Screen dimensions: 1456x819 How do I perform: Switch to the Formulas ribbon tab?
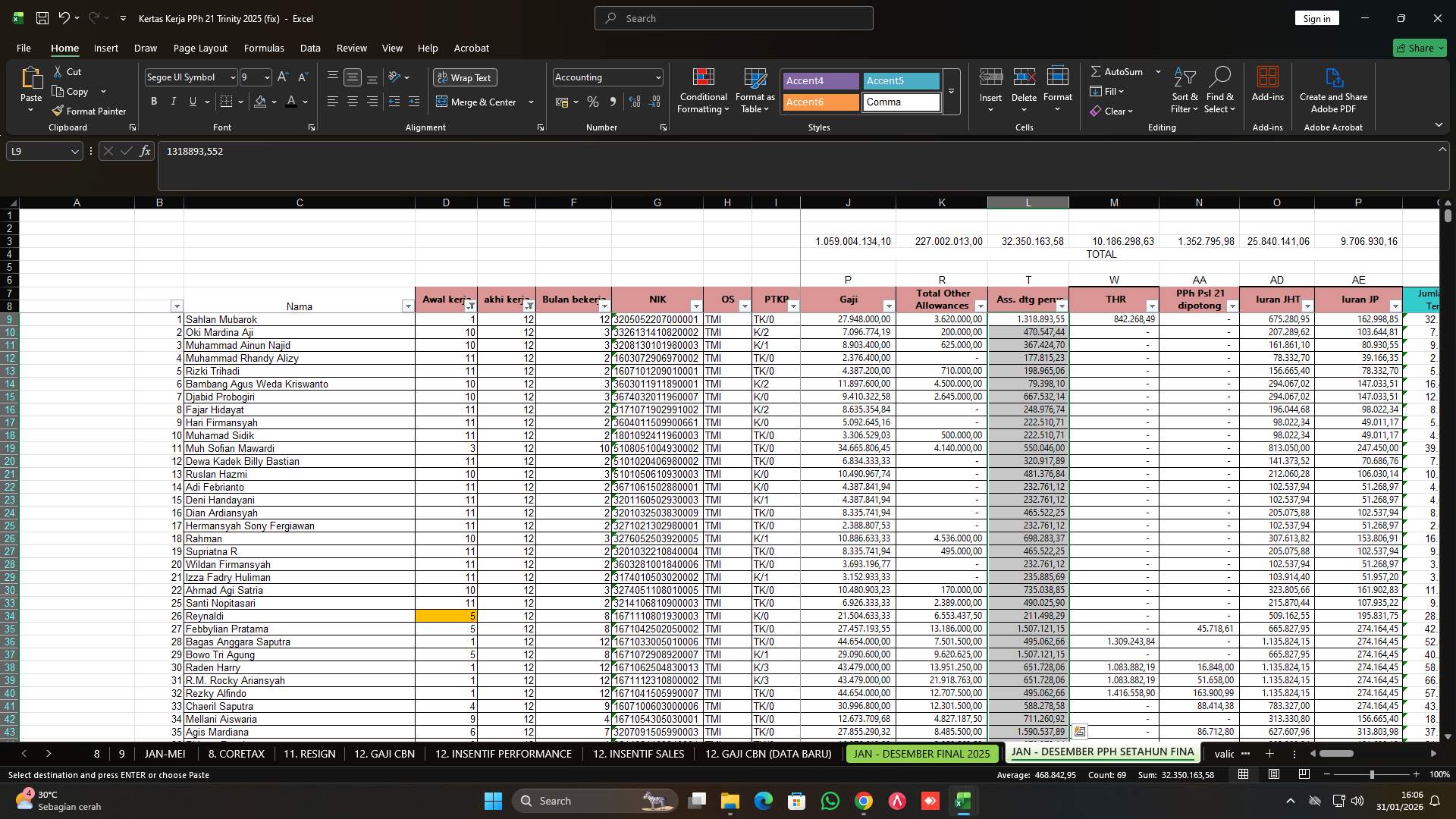(263, 48)
